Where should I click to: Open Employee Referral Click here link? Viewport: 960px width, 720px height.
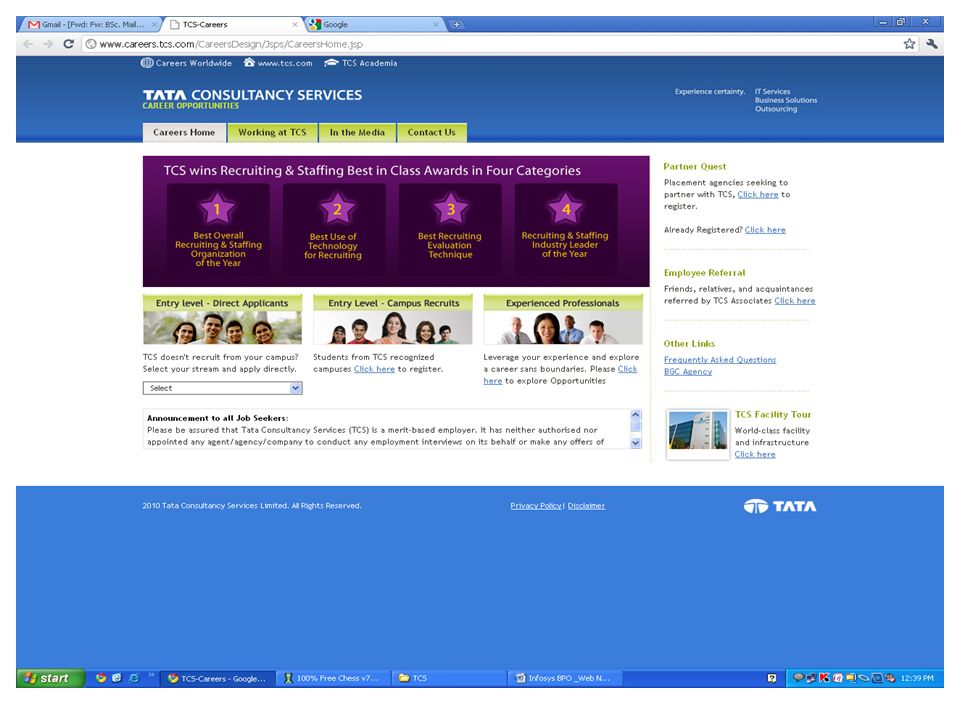tap(794, 301)
